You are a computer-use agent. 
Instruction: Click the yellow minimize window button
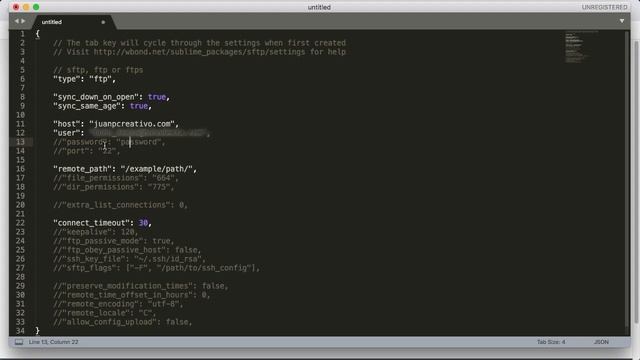point(26,7)
